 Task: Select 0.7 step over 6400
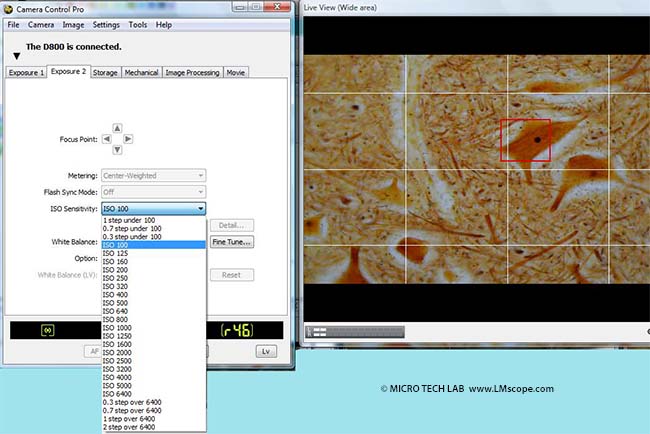coord(154,411)
